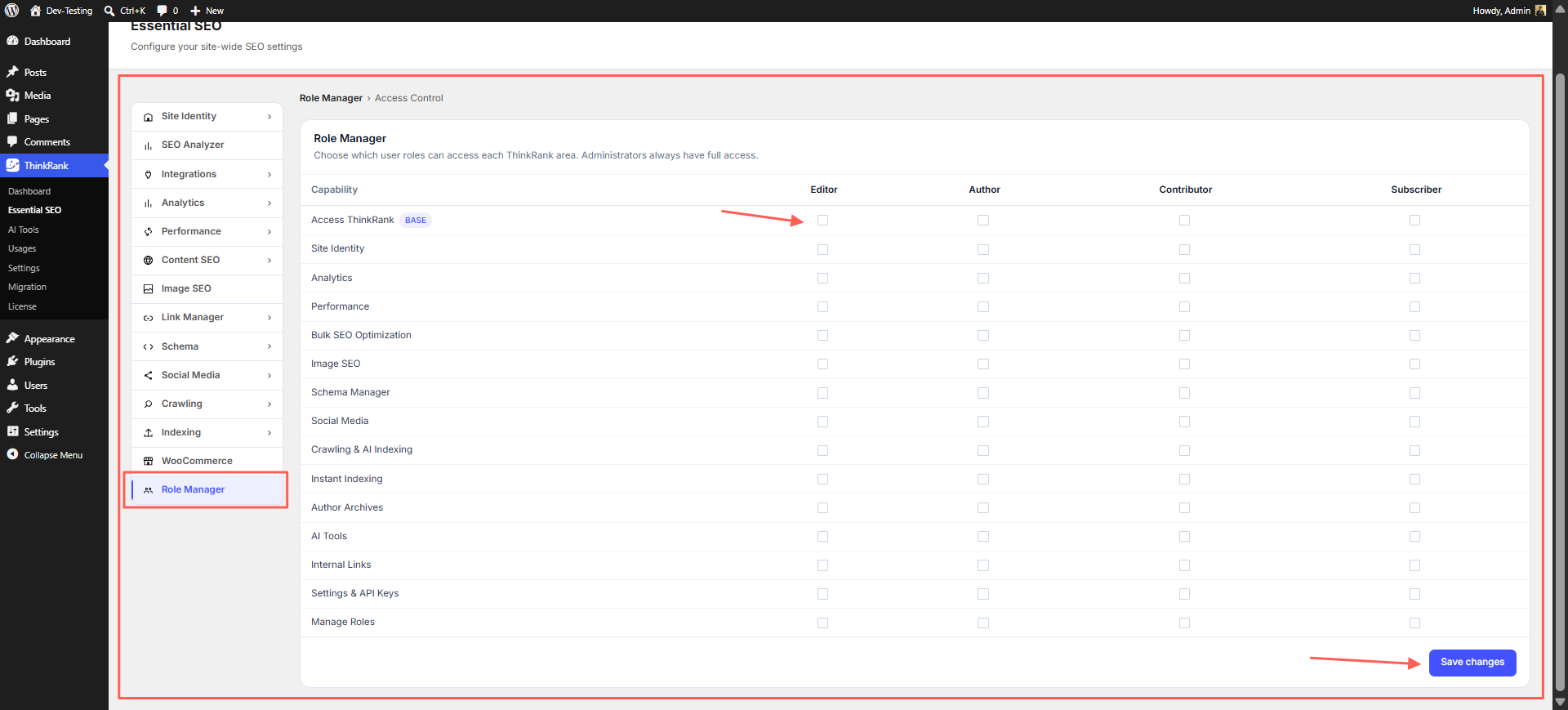This screenshot has height=710, width=1568.
Task: Enable Access ThinkRank for Editor
Action: 822,221
